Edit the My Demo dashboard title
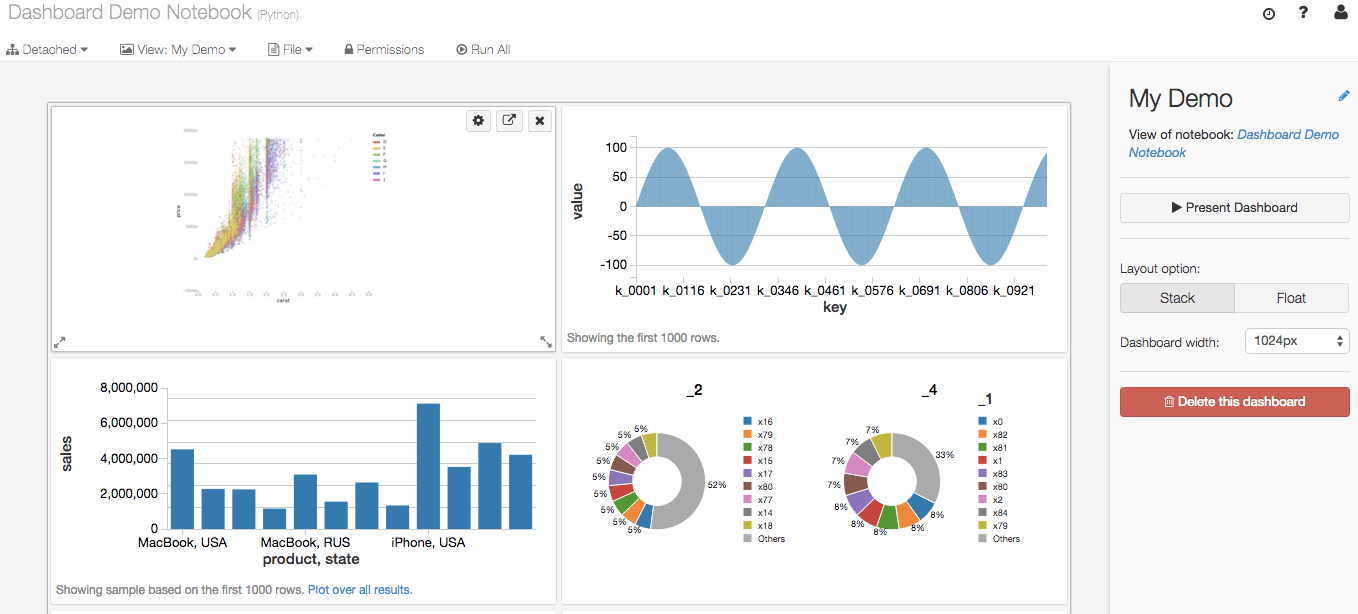The width and height of the screenshot is (1358, 614). coord(1344,95)
